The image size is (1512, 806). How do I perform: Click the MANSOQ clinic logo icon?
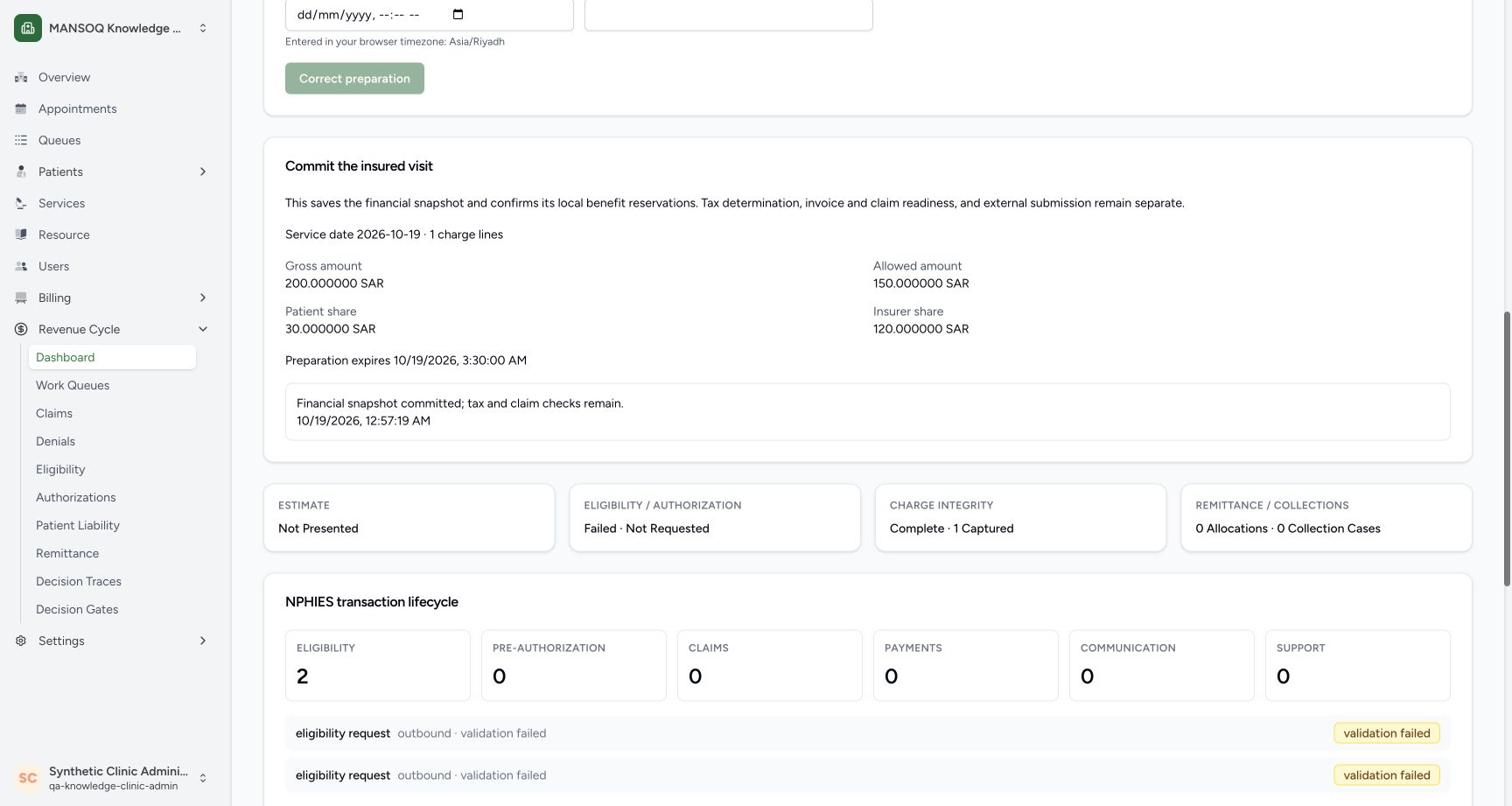click(28, 28)
